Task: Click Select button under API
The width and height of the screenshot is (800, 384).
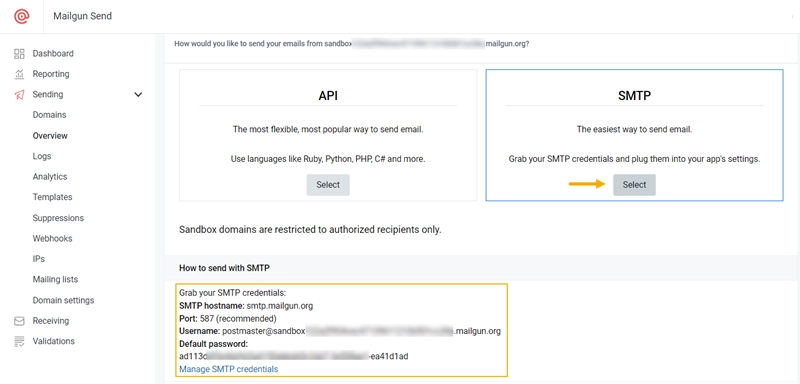Action: pyautogui.click(x=328, y=185)
